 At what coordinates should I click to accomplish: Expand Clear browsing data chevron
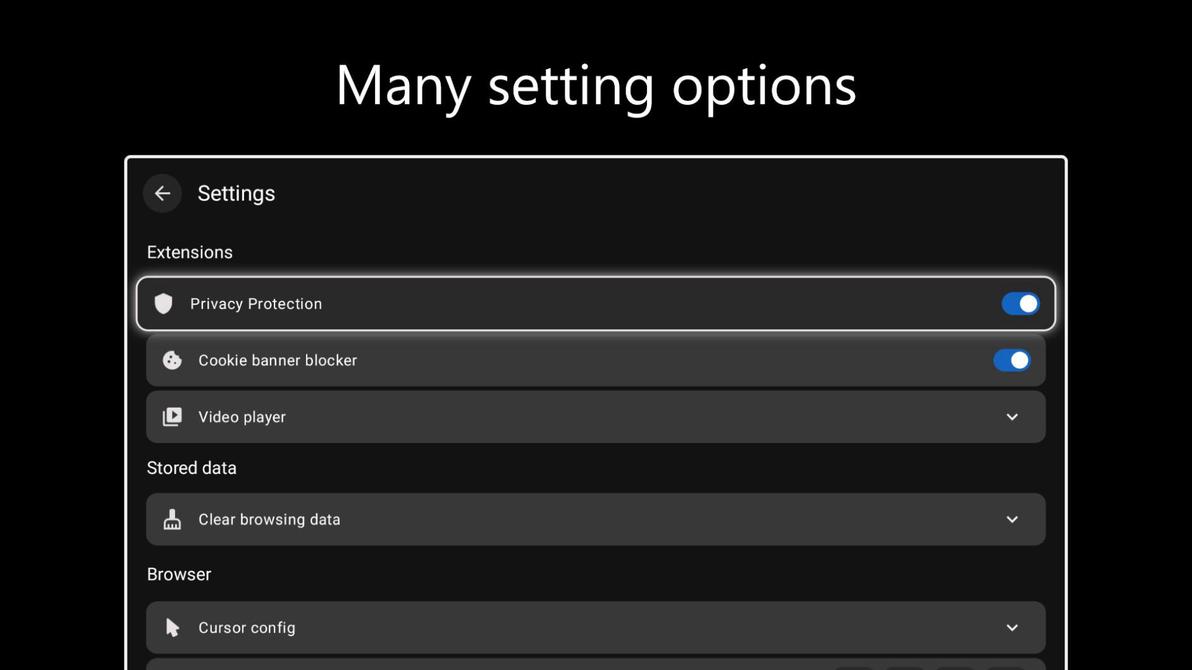click(x=1012, y=519)
